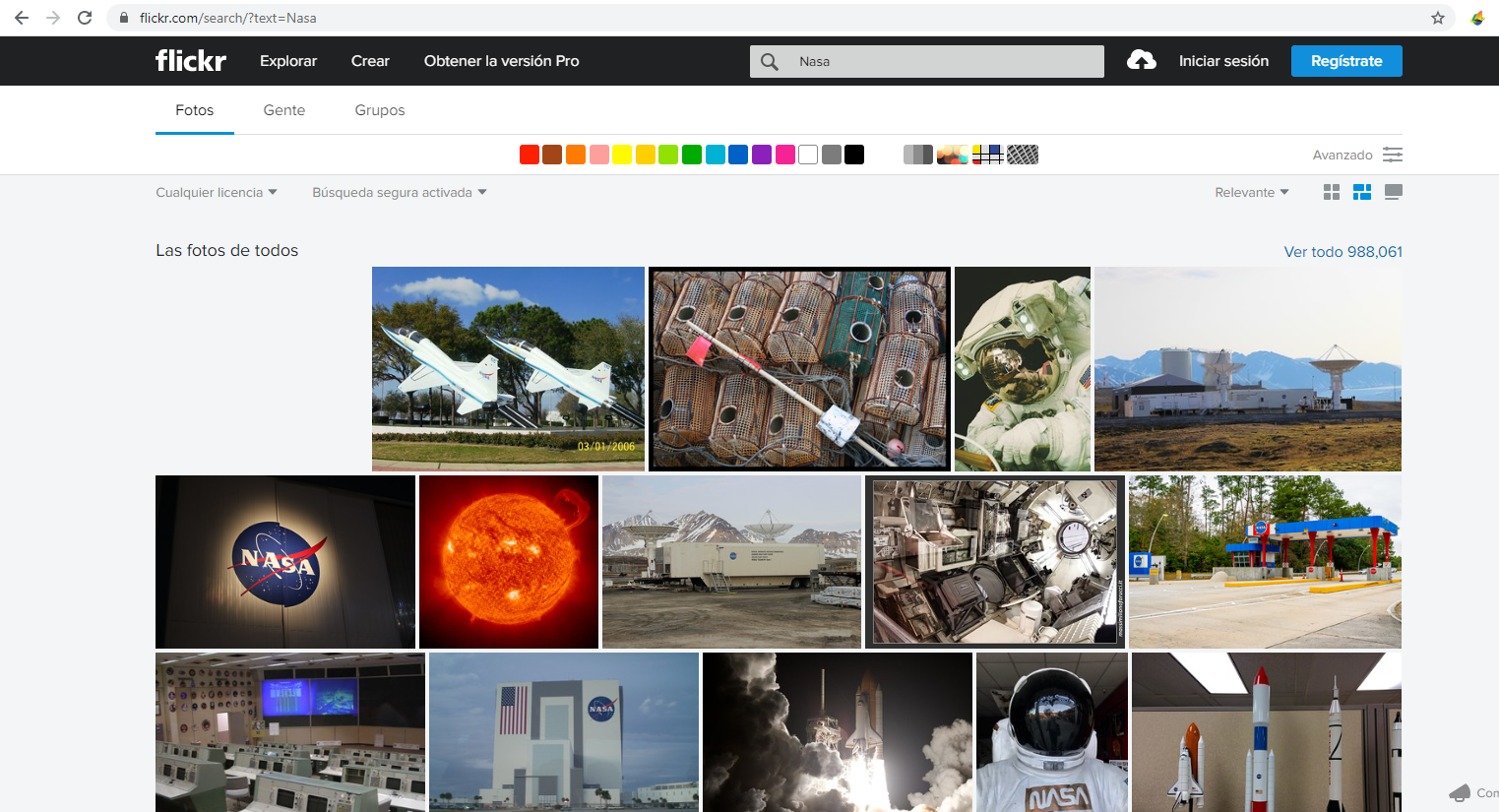The width and height of the screenshot is (1499, 812).
Task: Expand the Relevante sort dropdown
Action: point(1251,192)
